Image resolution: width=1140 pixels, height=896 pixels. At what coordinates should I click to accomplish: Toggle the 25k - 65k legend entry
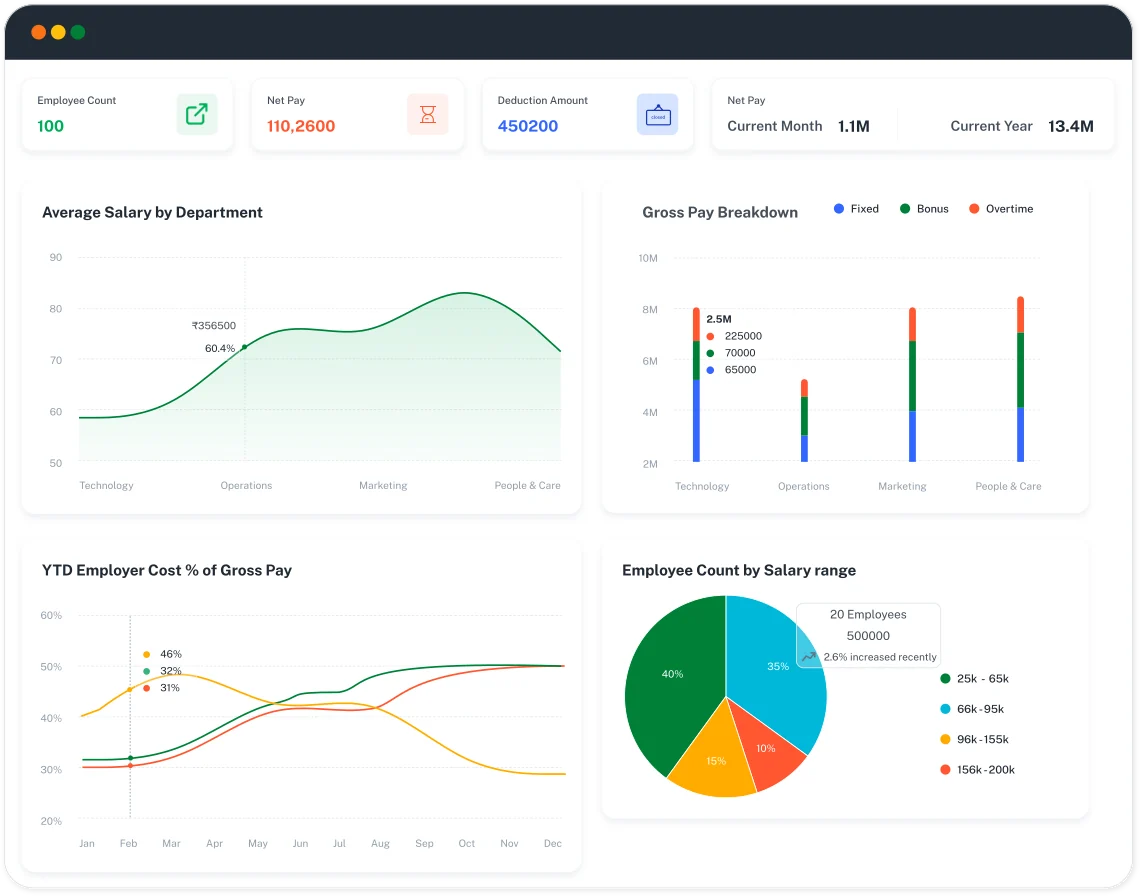pyautogui.click(x=974, y=679)
